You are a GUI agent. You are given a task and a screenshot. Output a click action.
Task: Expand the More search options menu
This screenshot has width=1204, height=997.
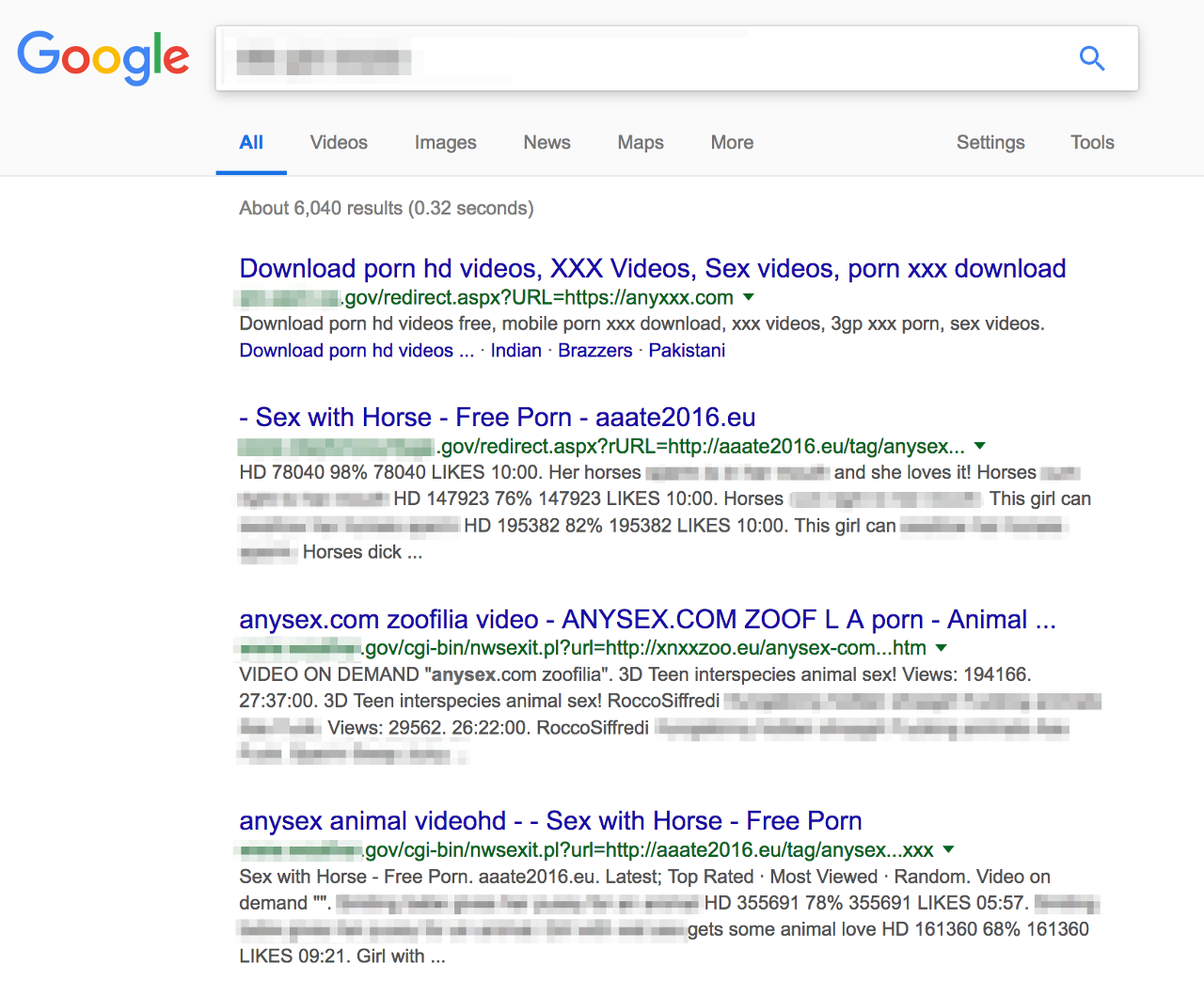click(732, 143)
